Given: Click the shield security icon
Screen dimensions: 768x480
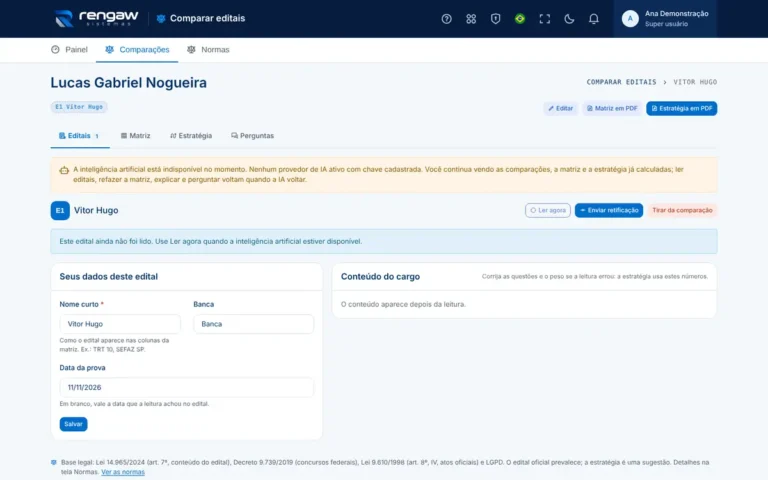Looking at the screenshot, I should click(495, 19).
